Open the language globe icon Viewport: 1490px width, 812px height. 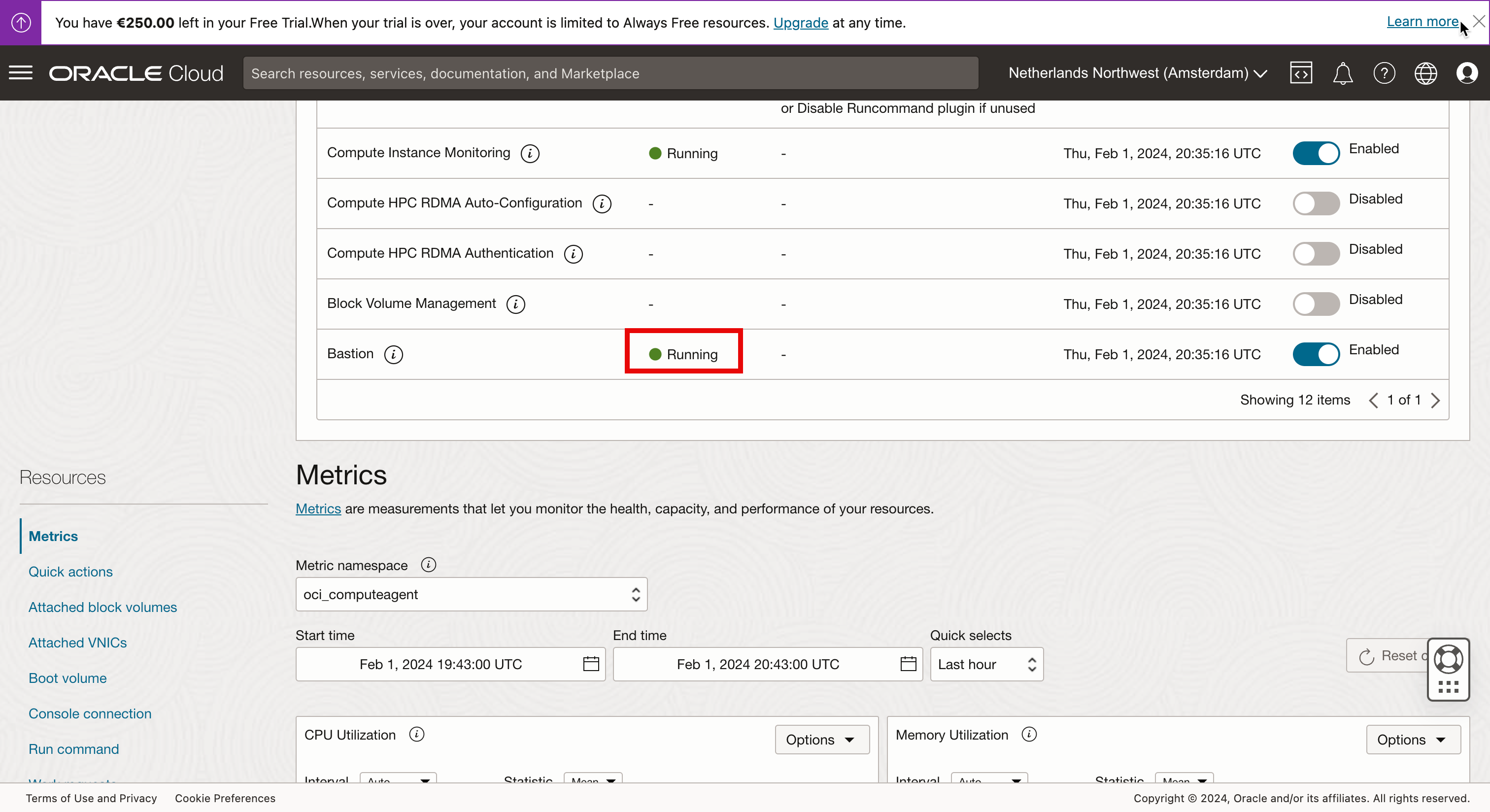[x=1425, y=73]
